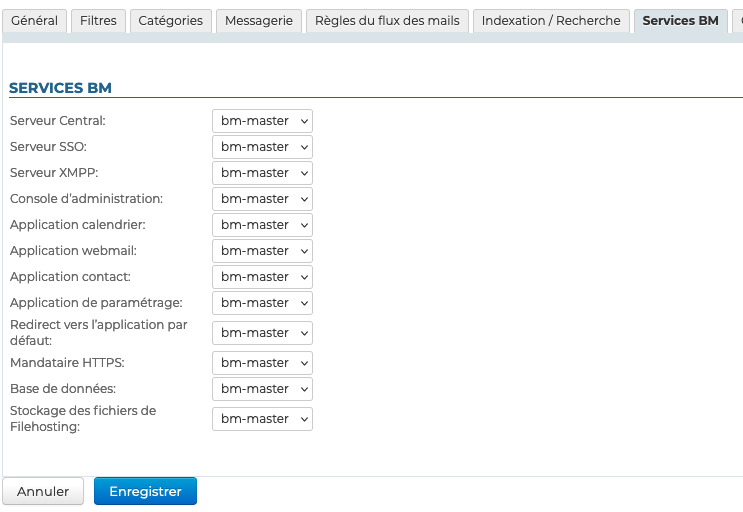Click the Enregistrer button

coord(145,492)
